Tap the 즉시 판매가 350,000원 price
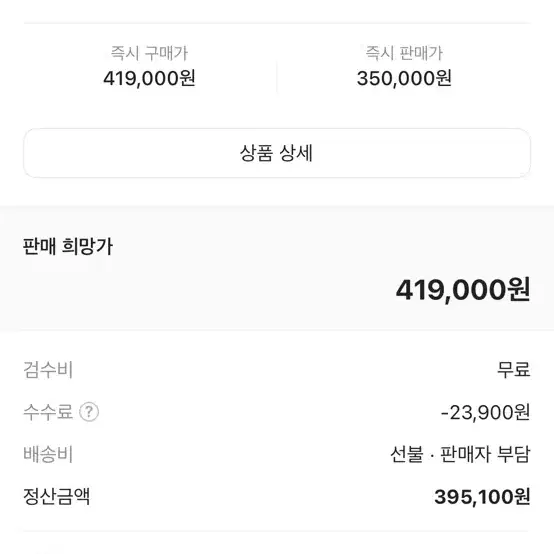This screenshot has height=554, width=554. (404, 78)
